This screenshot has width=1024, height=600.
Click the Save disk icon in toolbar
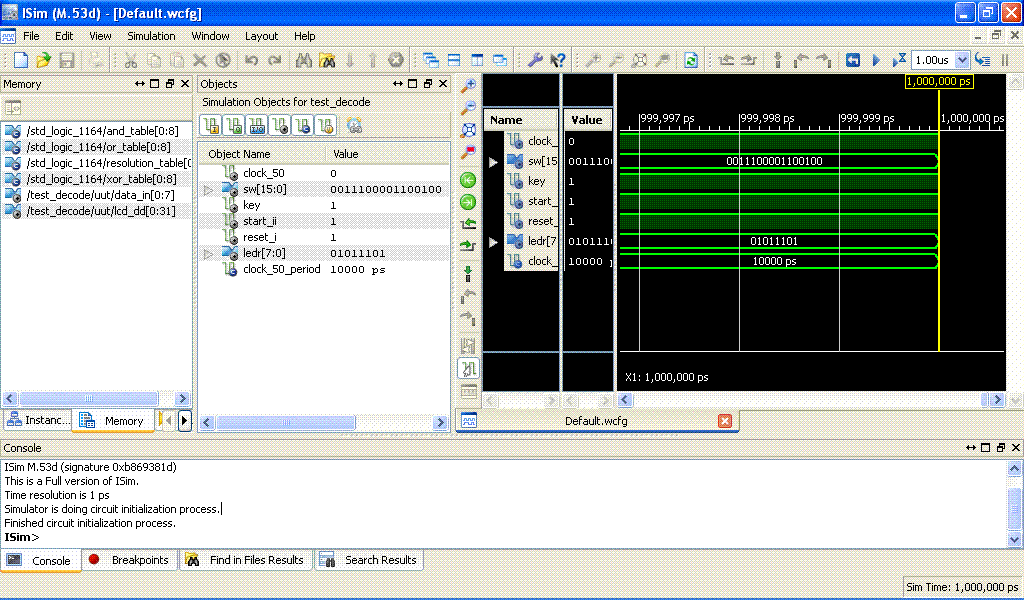point(67,61)
